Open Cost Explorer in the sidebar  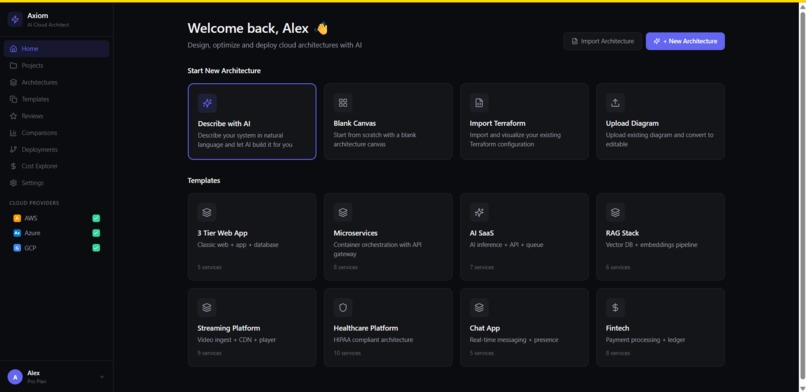click(x=57, y=166)
